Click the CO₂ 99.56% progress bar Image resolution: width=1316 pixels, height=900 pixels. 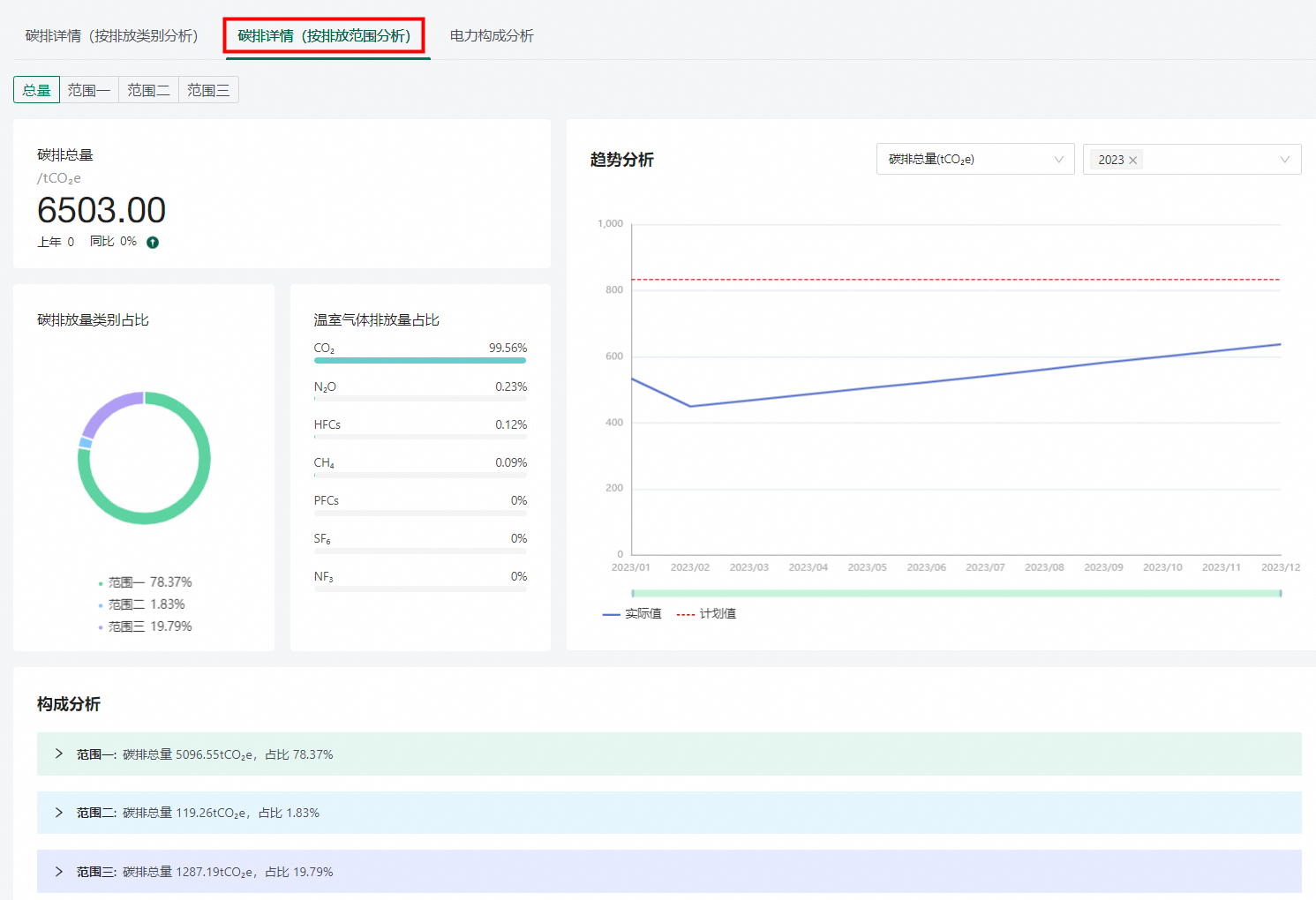[420, 360]
